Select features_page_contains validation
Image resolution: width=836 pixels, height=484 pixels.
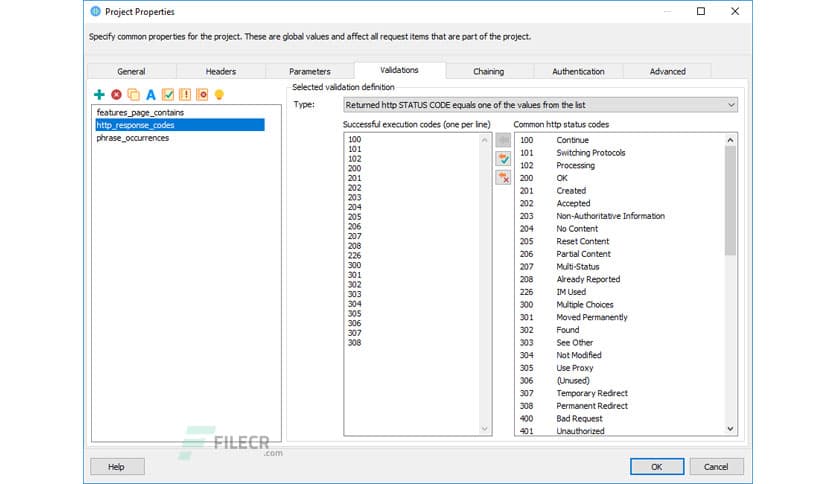tap(140, 113)
